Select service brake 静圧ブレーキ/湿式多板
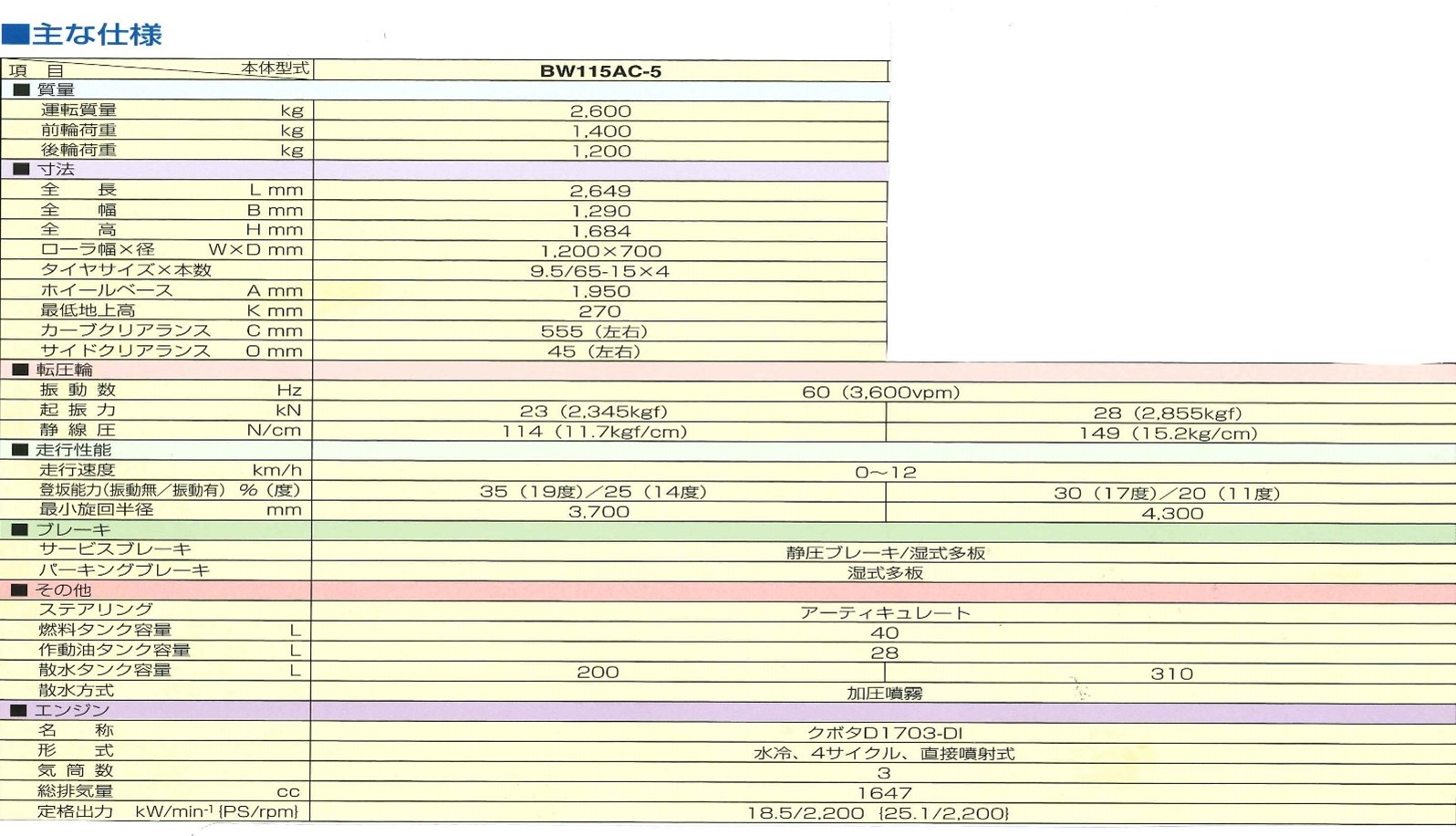Viewport: 1456px width, 836px height. pos(886,554)
